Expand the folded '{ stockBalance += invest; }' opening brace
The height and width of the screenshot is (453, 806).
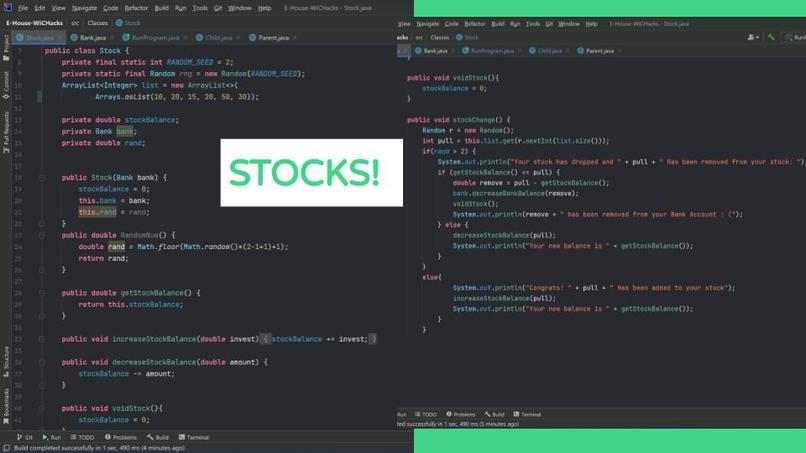tap(265, 339)
